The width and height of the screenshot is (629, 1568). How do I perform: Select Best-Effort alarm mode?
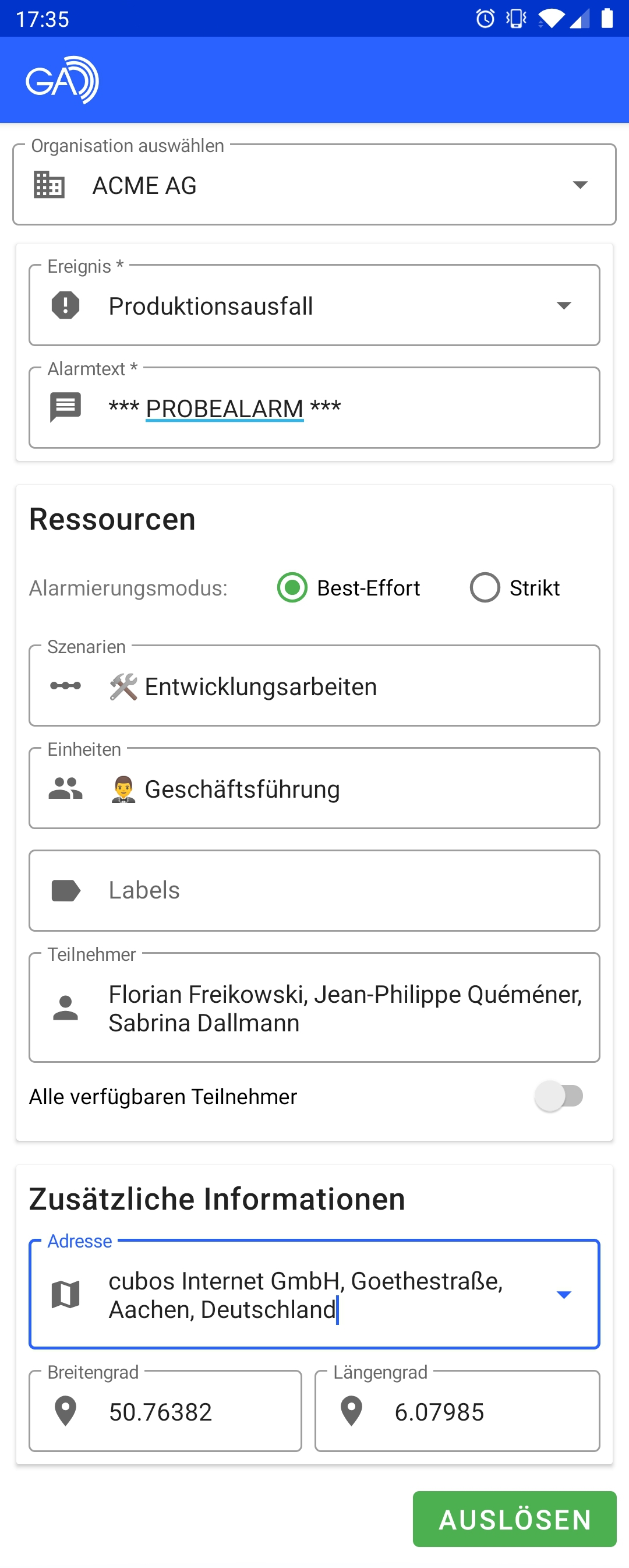tap(292, 588)
